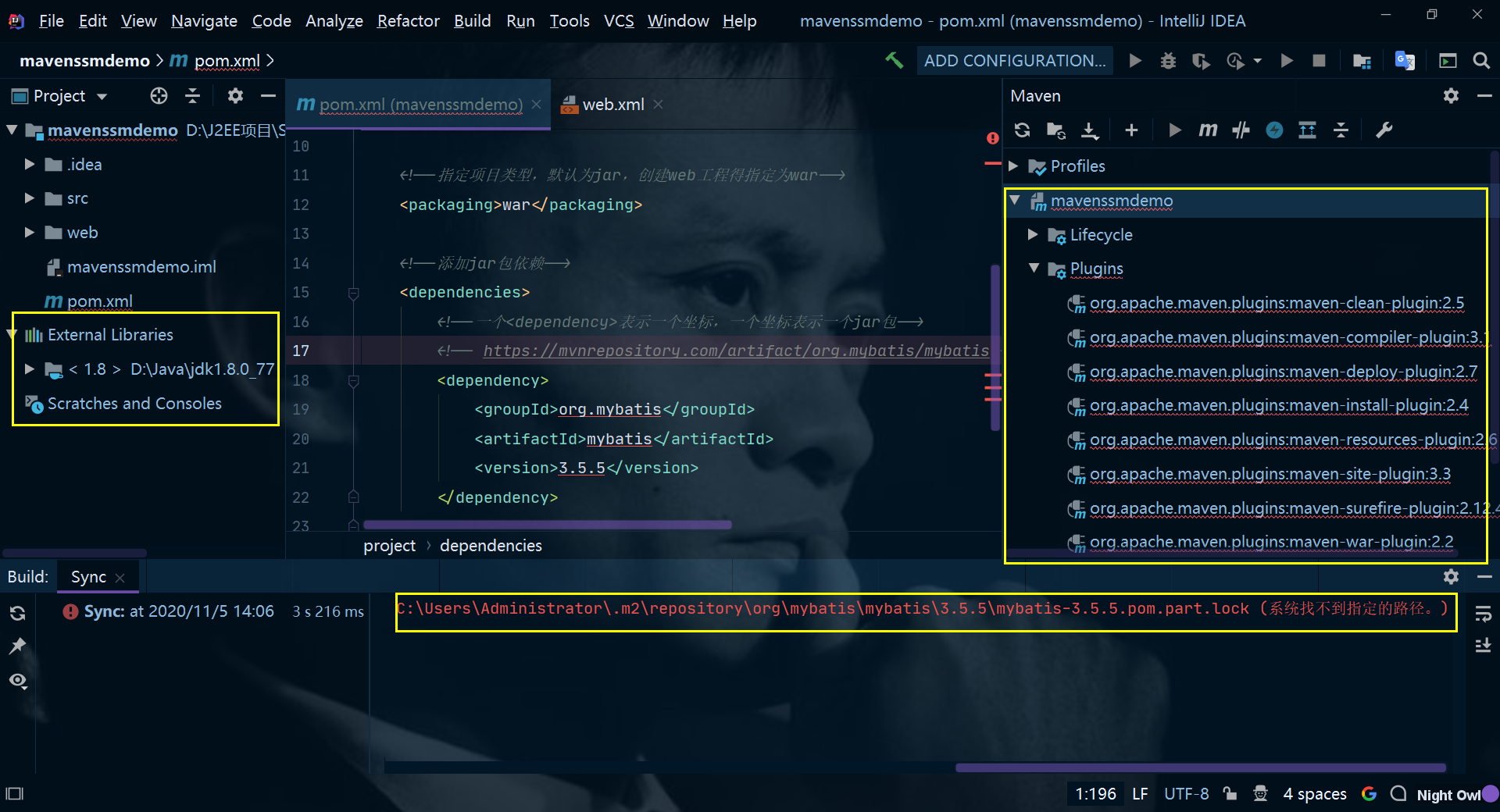The width and height of the screenshot is (1500, 812).
Task: Click the editor vertical scrollbar thumb
Action: pos(995,347)
